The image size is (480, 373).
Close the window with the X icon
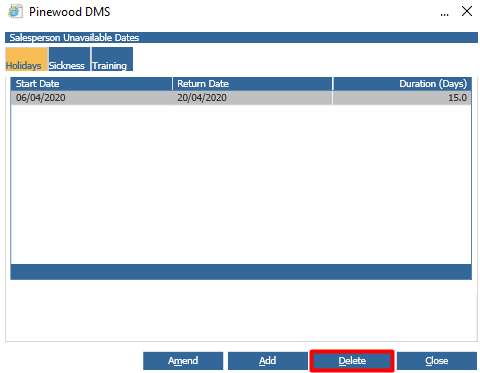tap(467, 11)
